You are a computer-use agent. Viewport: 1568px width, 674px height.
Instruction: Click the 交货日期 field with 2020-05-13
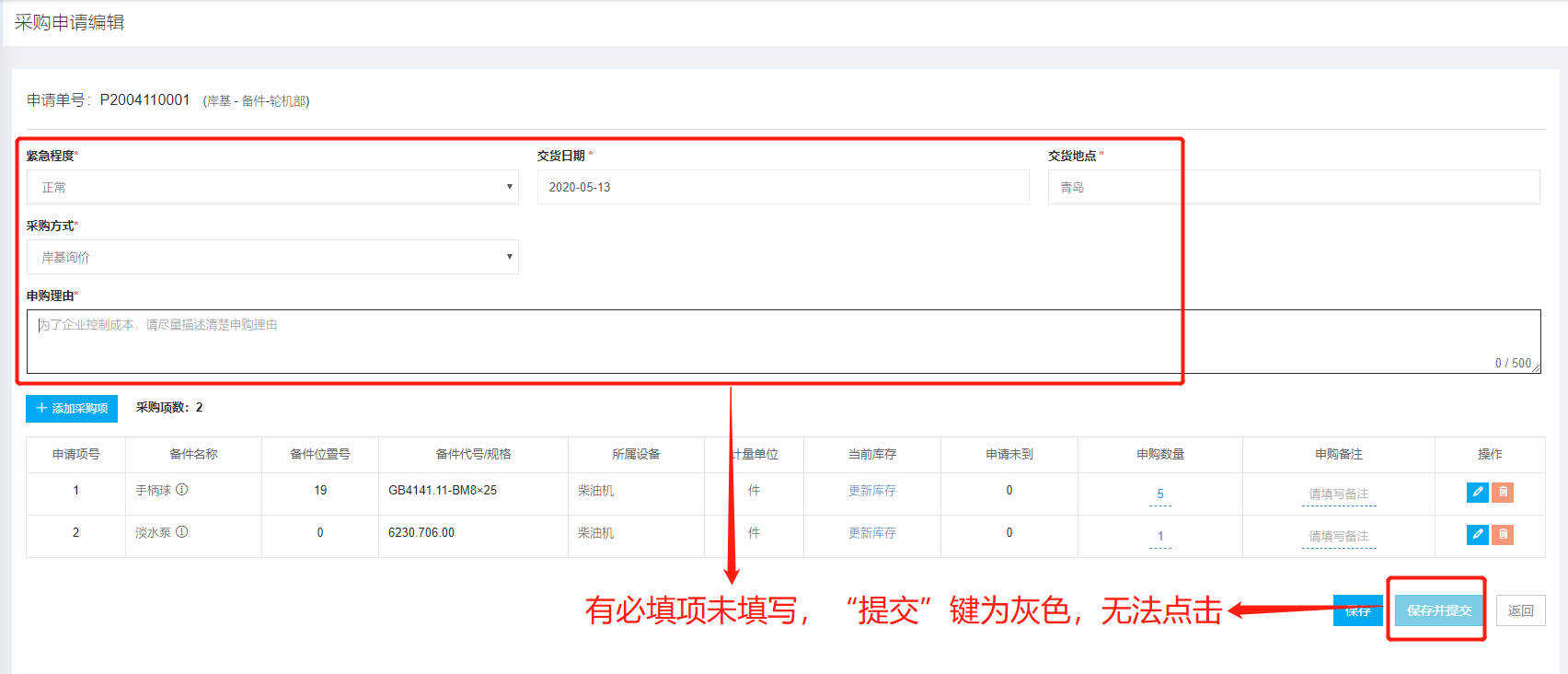pyautogui.click(x=783, y=187)
